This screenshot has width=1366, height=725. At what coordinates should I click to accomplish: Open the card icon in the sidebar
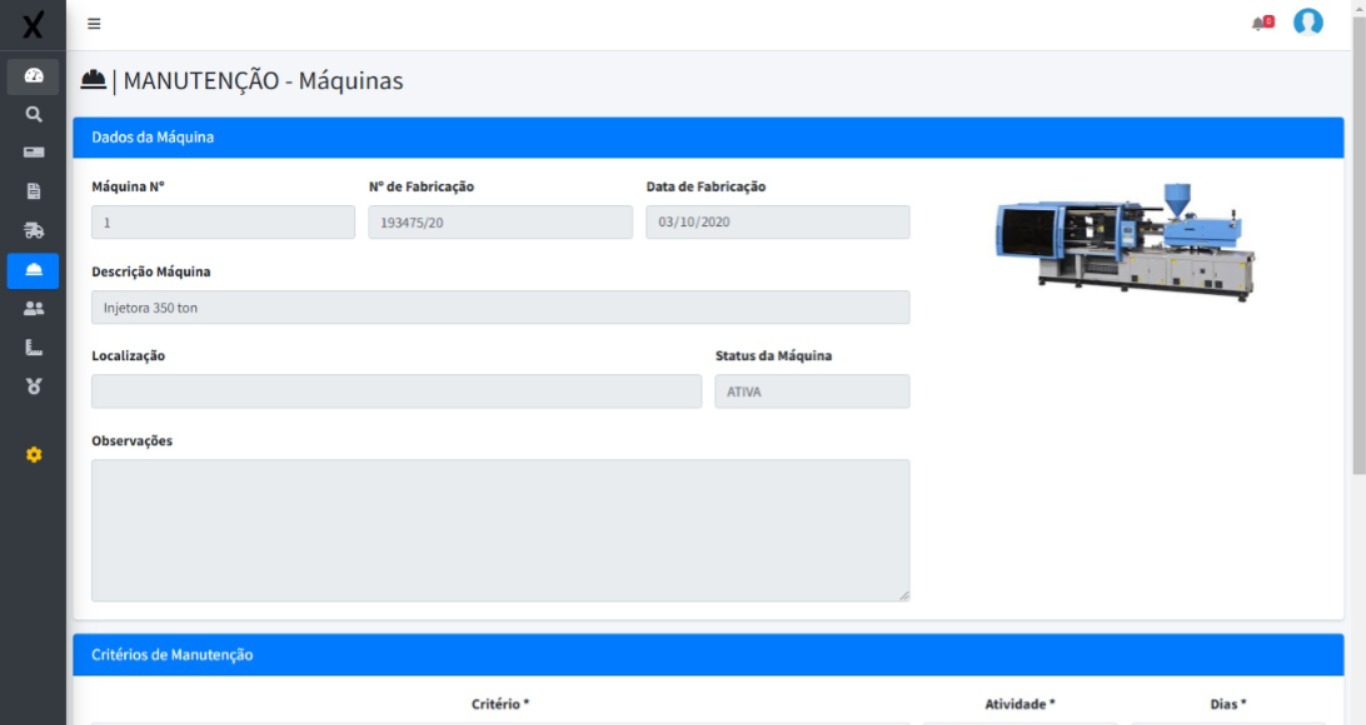click(33, 153)
